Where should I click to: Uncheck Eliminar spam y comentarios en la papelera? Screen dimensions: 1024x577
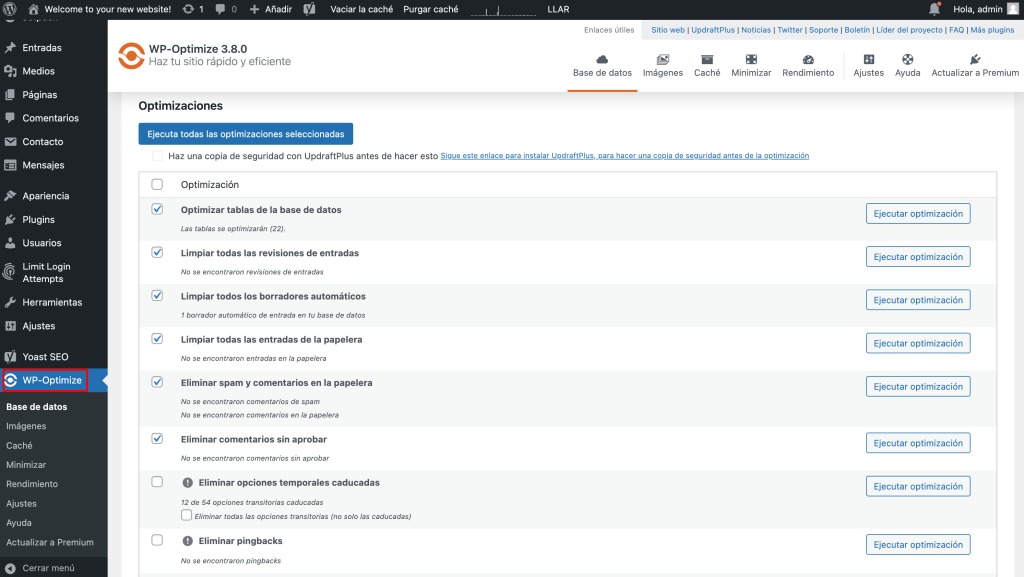coord(157,382)
